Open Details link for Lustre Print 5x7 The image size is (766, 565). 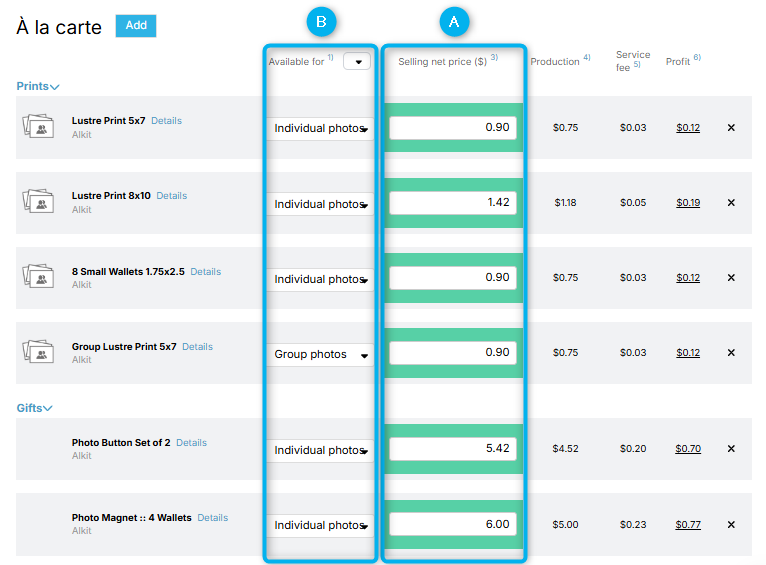[x=166, y=121]
